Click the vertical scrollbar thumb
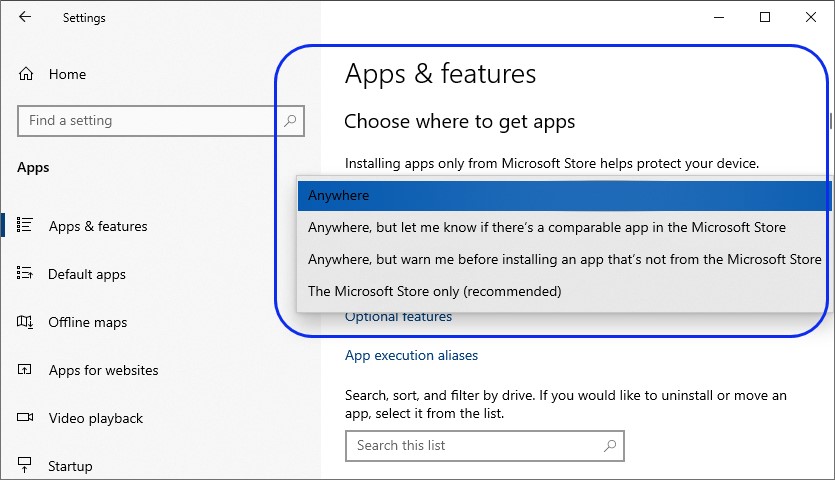 pyautogui.click(x=830, y=120)
